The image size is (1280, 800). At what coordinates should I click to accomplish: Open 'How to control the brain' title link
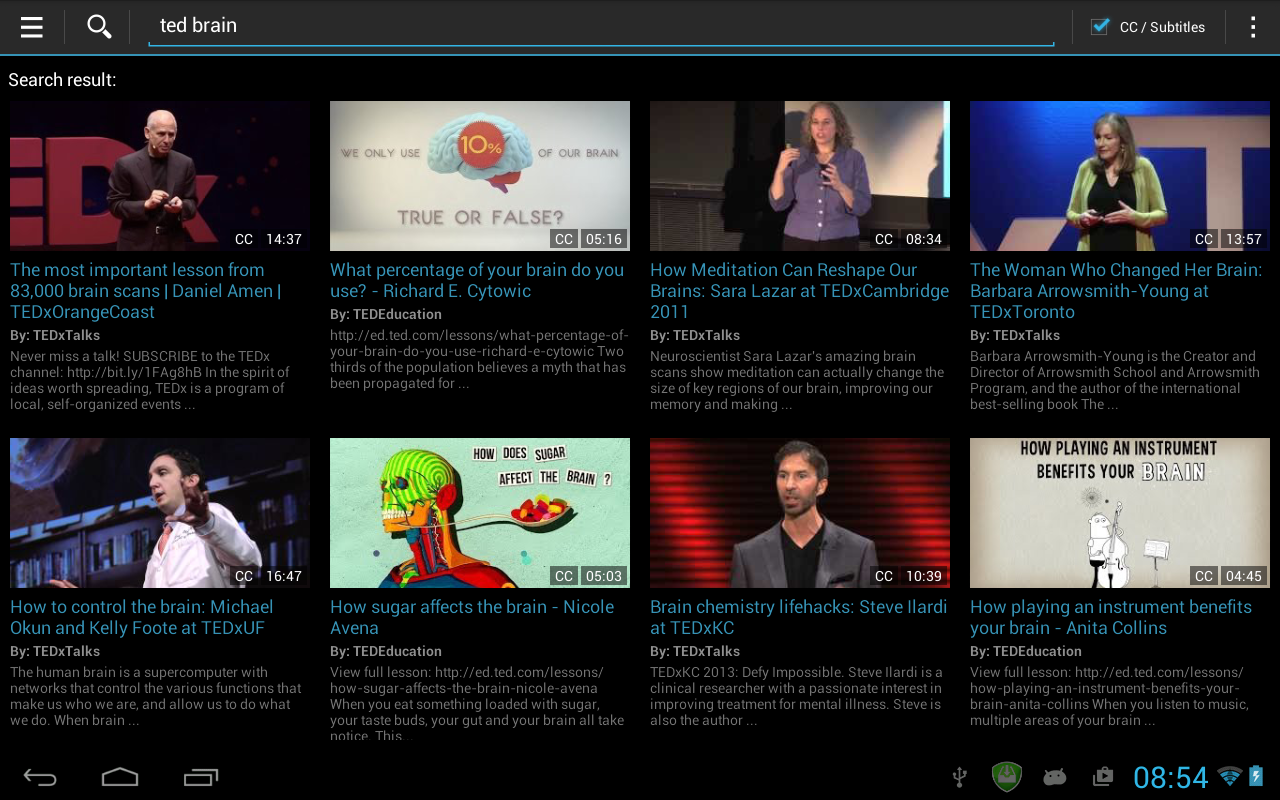click(142, 617)
